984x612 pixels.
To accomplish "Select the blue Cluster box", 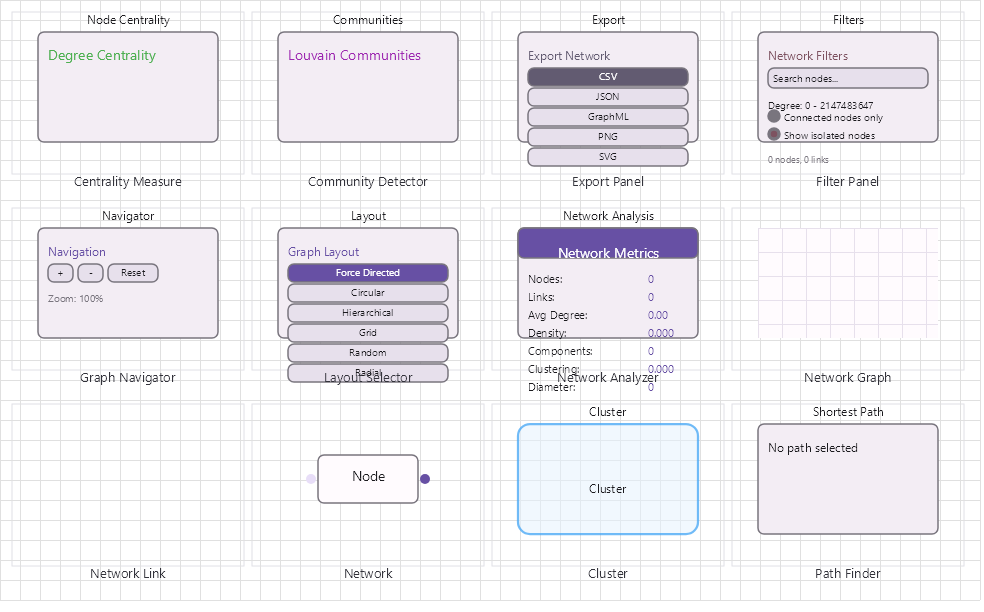I will 607,479.
